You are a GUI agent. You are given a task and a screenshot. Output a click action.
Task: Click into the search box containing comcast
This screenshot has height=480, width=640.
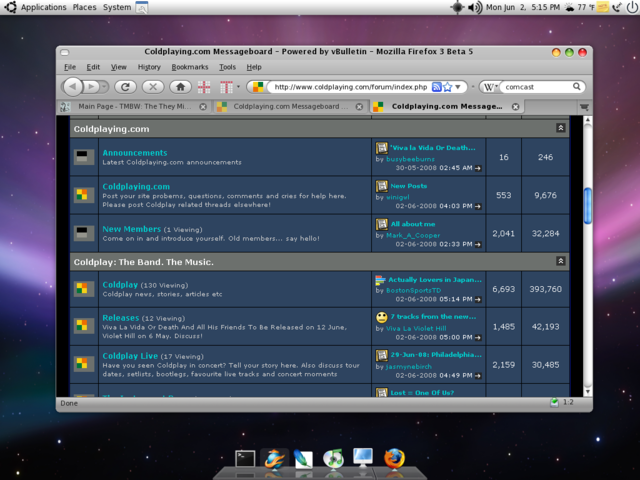(537, 87)
